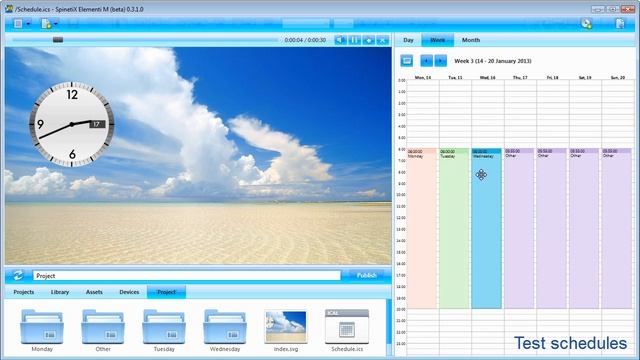The width and height of the screenshot is (640, 360).
Task: Click the Publish button
Action: tap(367, 276)
